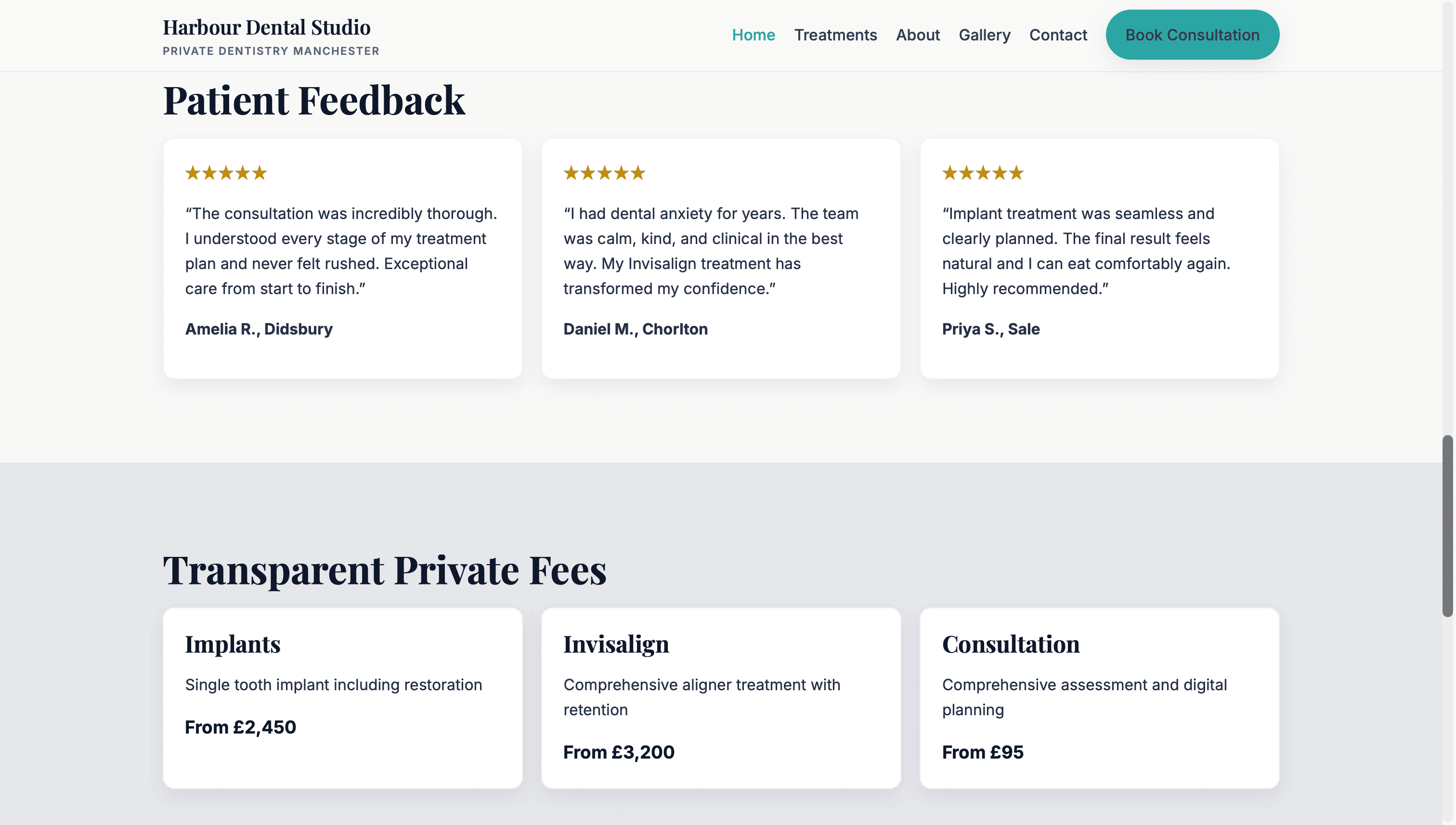1456x825 pixels.
Task: Click the star rating on Amelia's review
Action: click(x=225, y=173)
